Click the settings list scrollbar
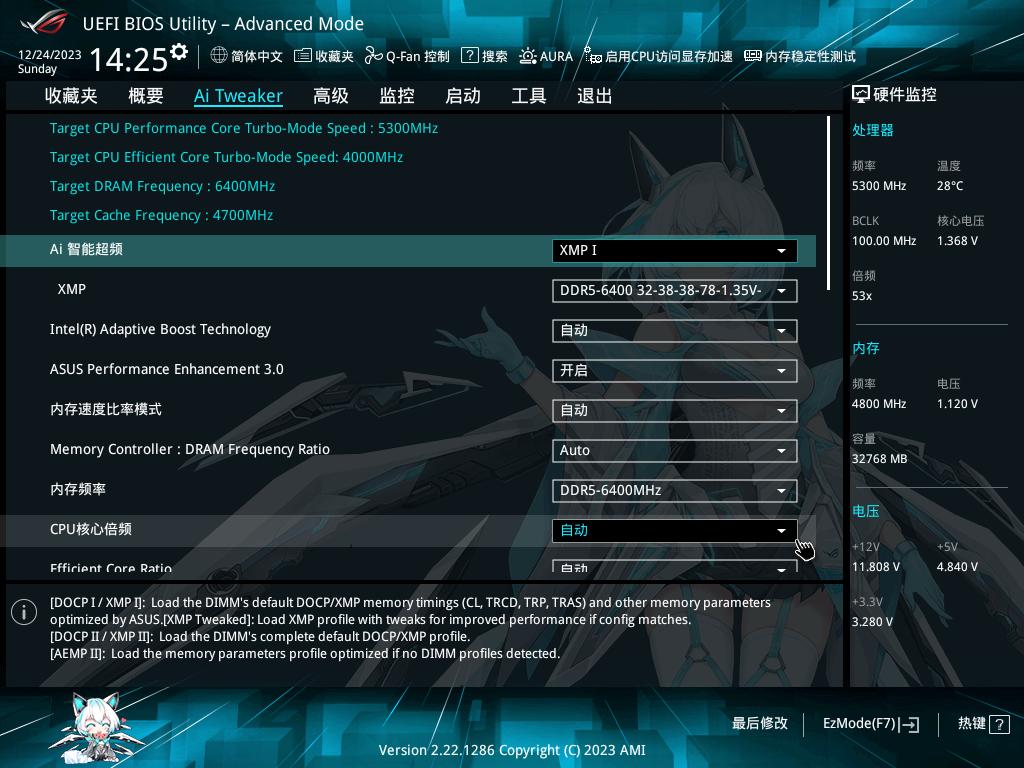The image size is (1024, 768). 828,202
